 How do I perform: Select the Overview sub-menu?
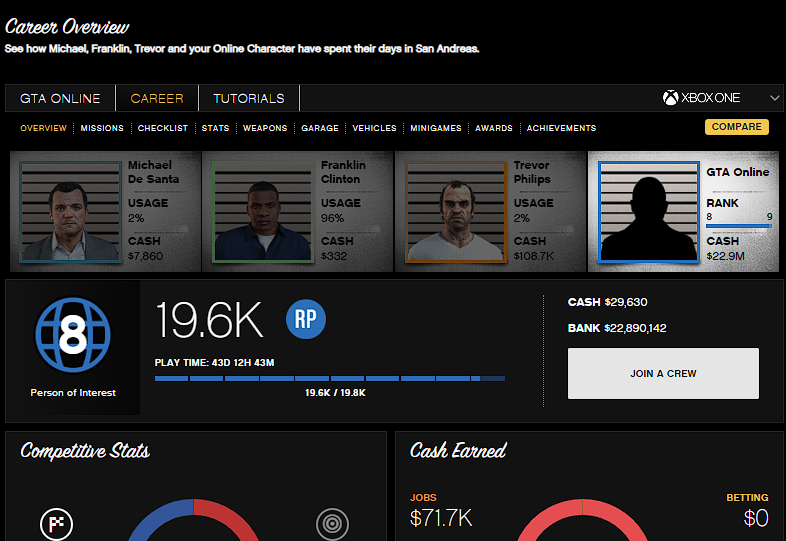(43, 128)
